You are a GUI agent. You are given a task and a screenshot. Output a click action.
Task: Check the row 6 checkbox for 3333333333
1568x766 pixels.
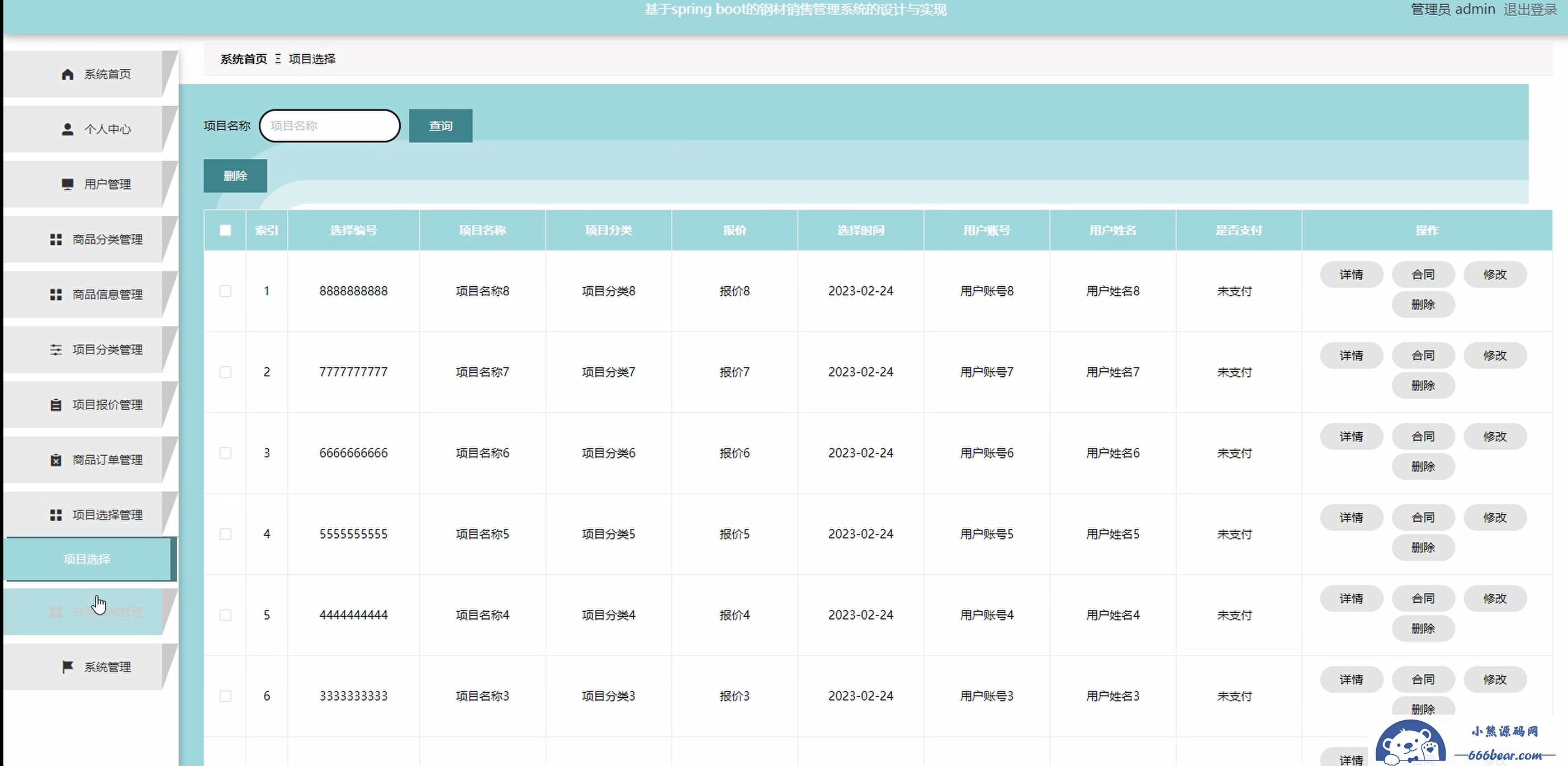(x=225, y=696)
